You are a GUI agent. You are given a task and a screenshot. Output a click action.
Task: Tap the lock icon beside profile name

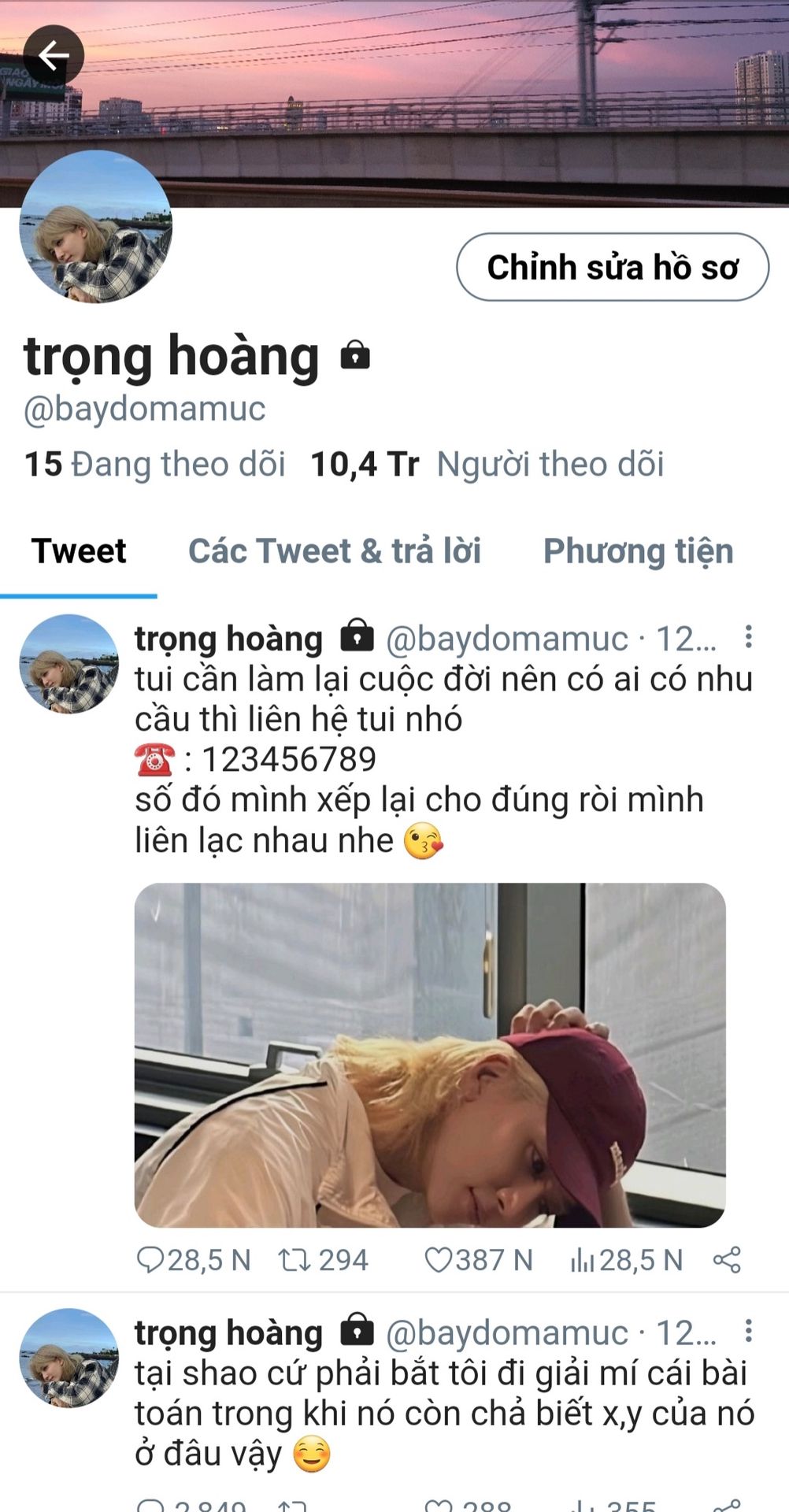click(x=355, y=355)
